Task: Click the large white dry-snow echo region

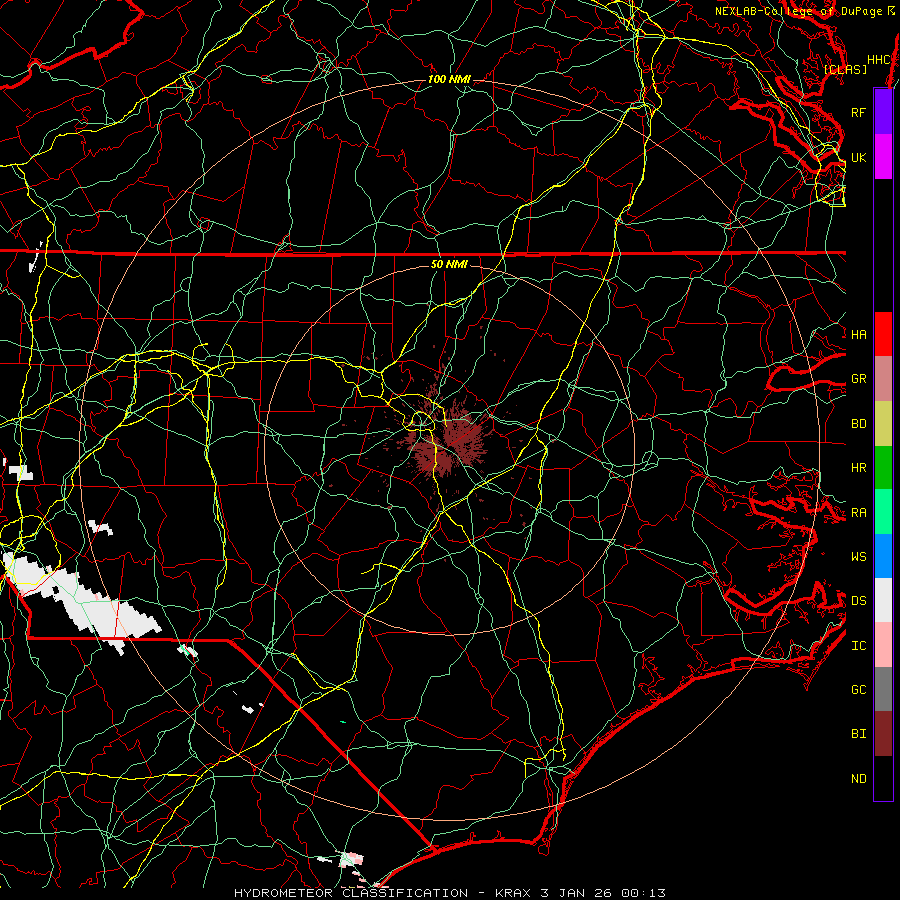Action: pyautogui.click(x=80, y=600)
